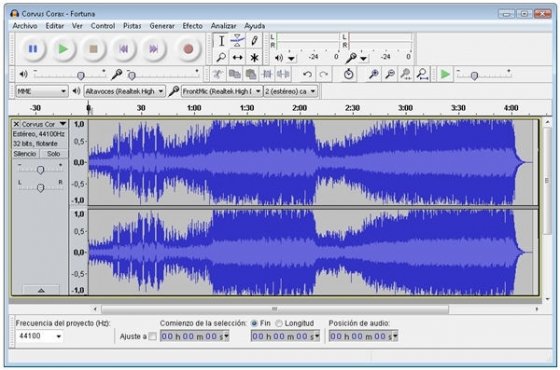Open the Efecto menu
560x370 pixels.
pyautogui.click(x=192, y=26)
